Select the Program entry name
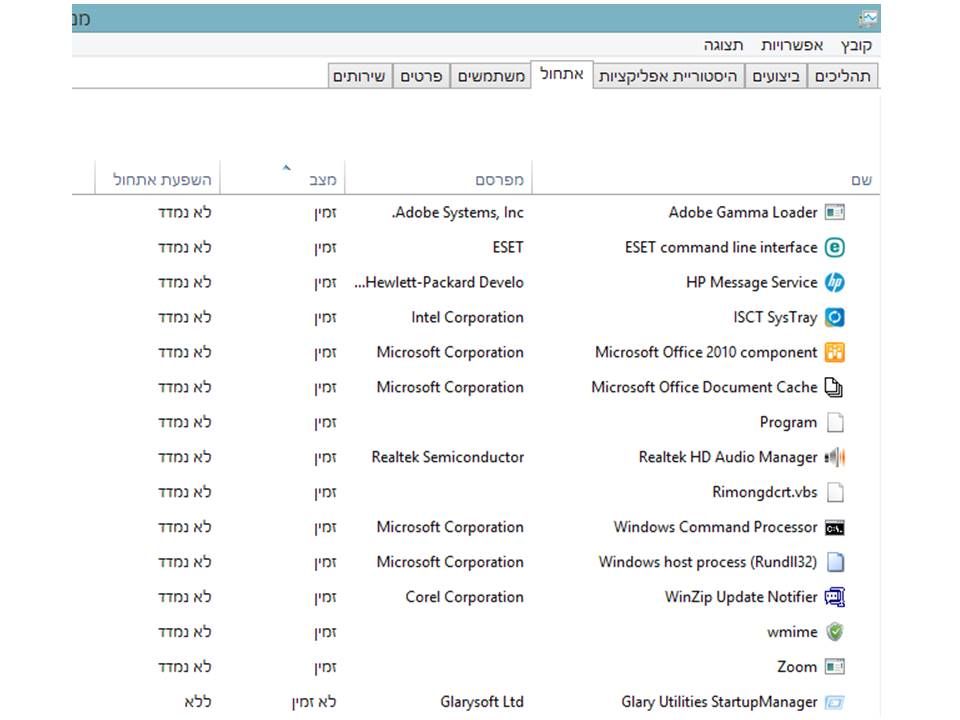960x720 pixels. click(789, 422)
